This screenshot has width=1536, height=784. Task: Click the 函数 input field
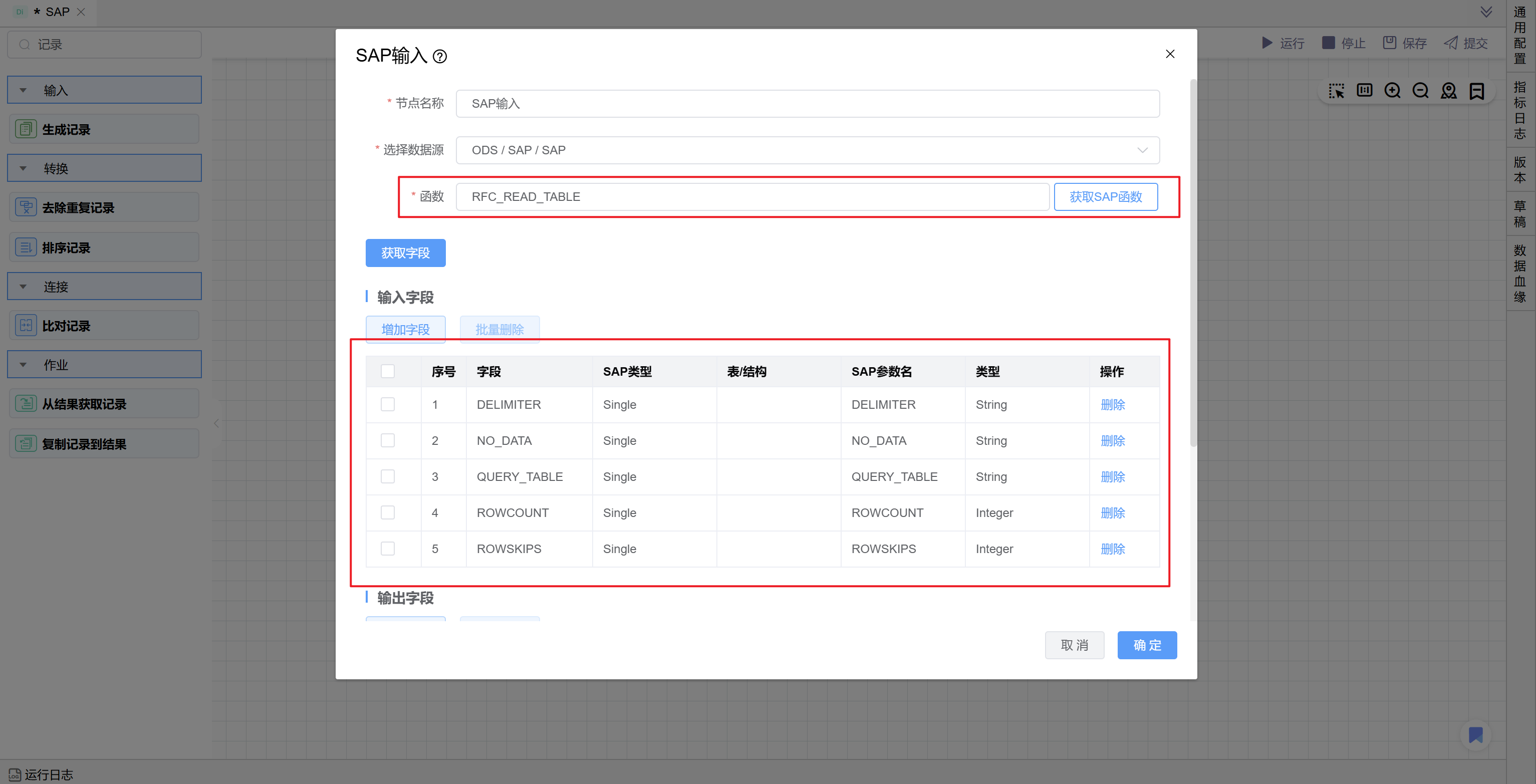pyautogui.click(x=752, y=197)
